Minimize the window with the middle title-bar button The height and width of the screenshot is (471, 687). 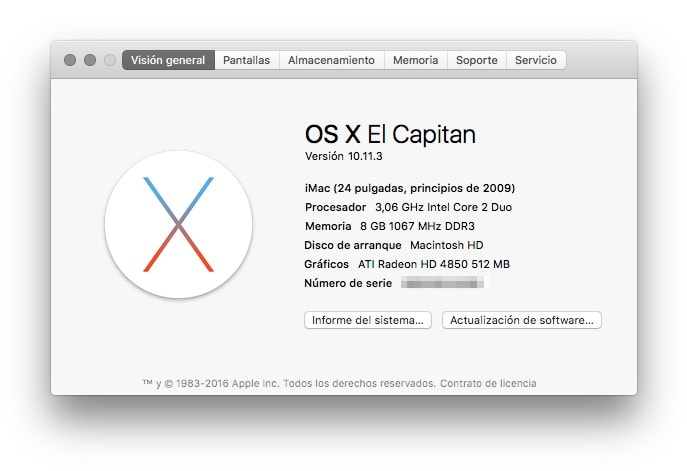90,60
